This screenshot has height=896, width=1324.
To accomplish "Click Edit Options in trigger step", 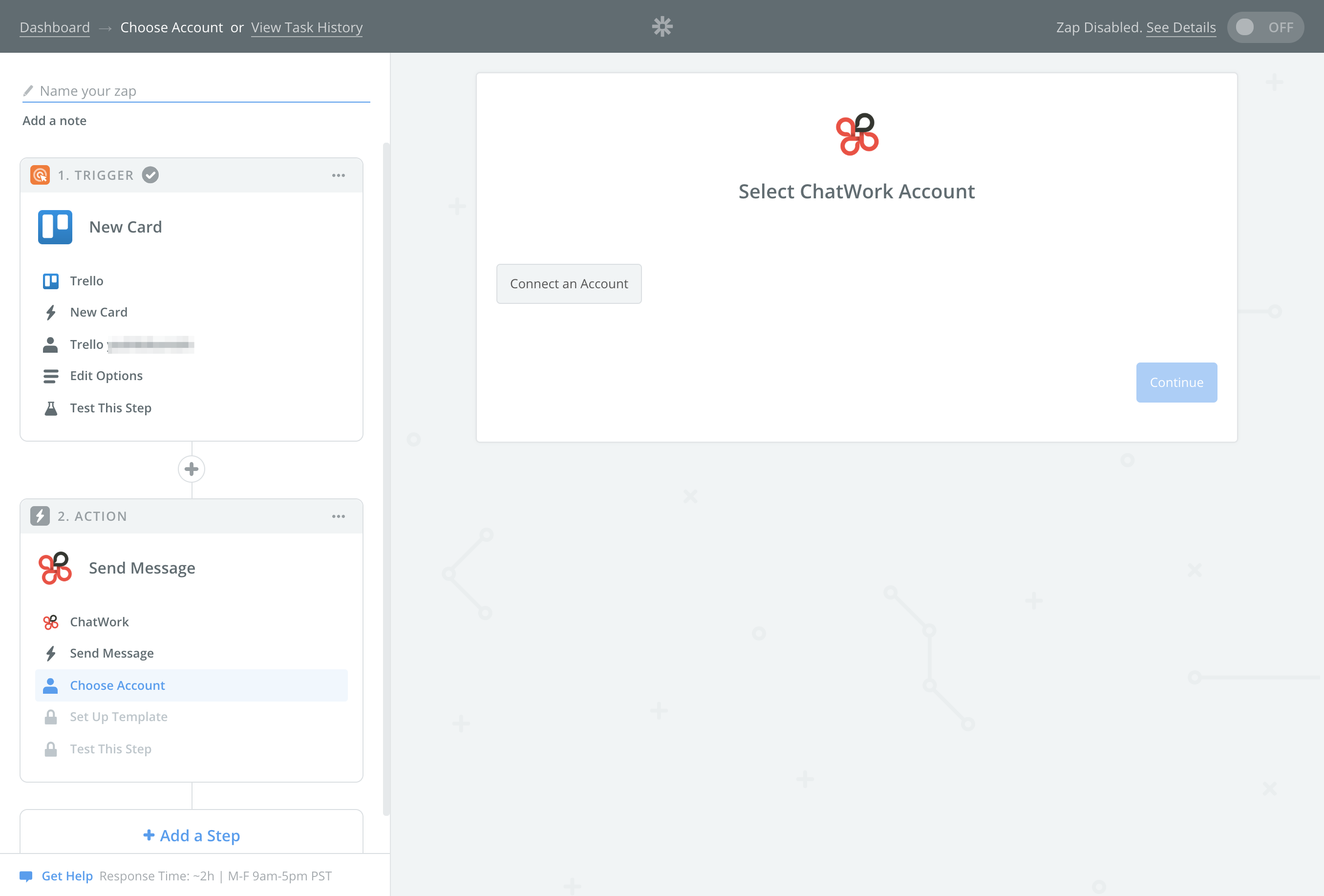I will [106, 376].
